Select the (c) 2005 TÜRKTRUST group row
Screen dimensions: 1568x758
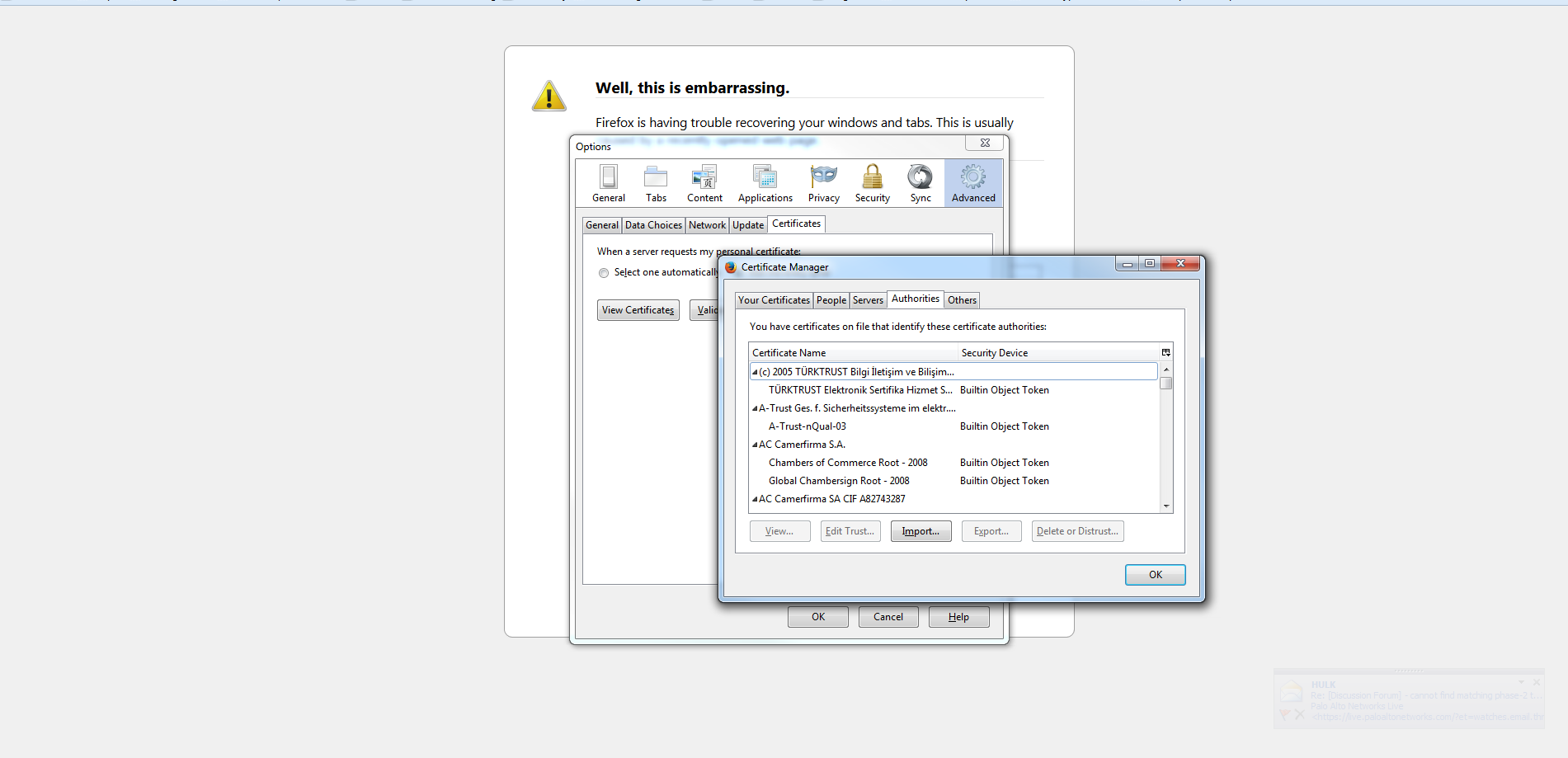[954, 372]
